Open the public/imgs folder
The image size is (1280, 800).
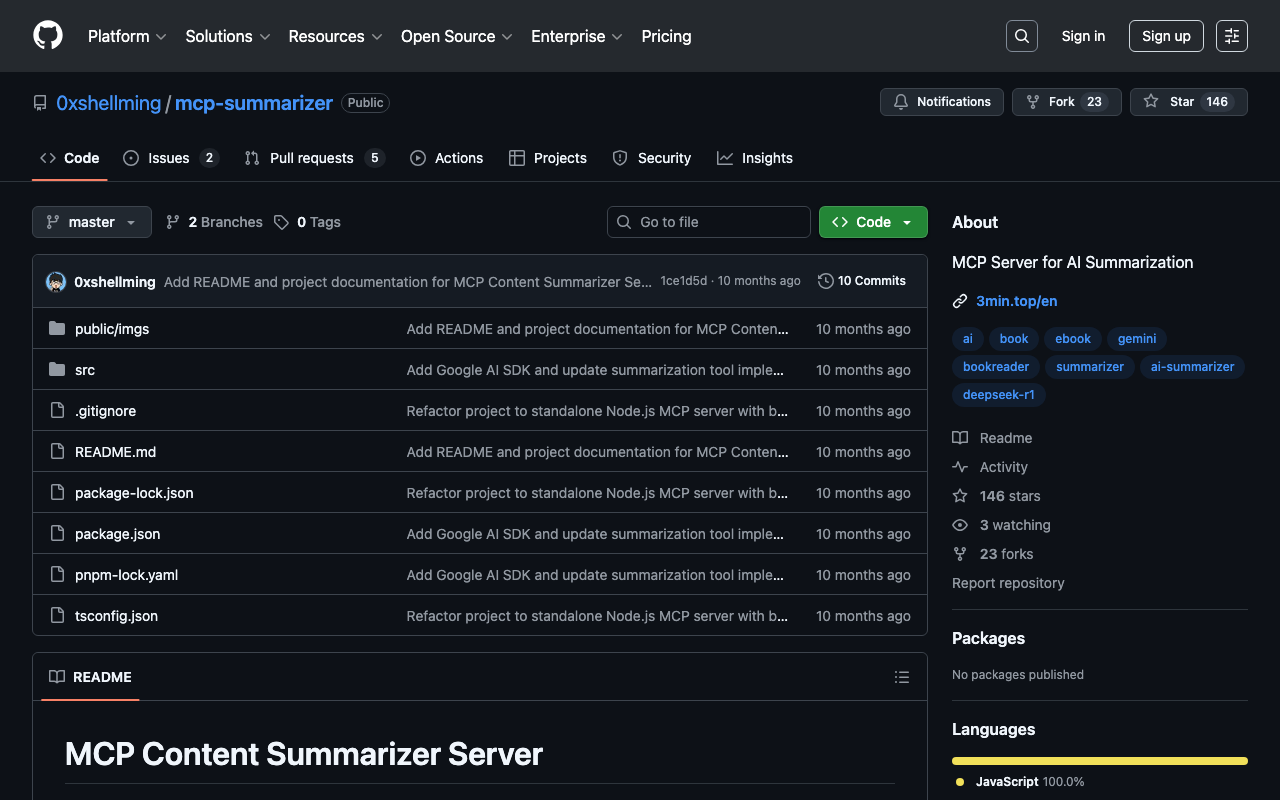point(112,329)
